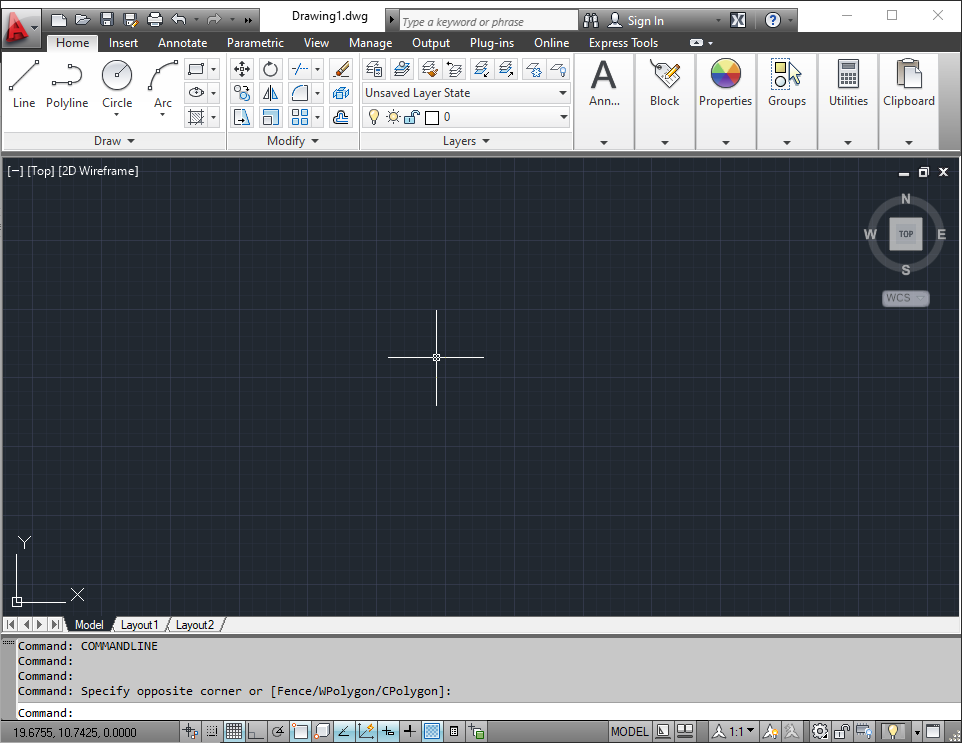
Task: Click the Layer Isolate icon
Action: pos(482,69)
